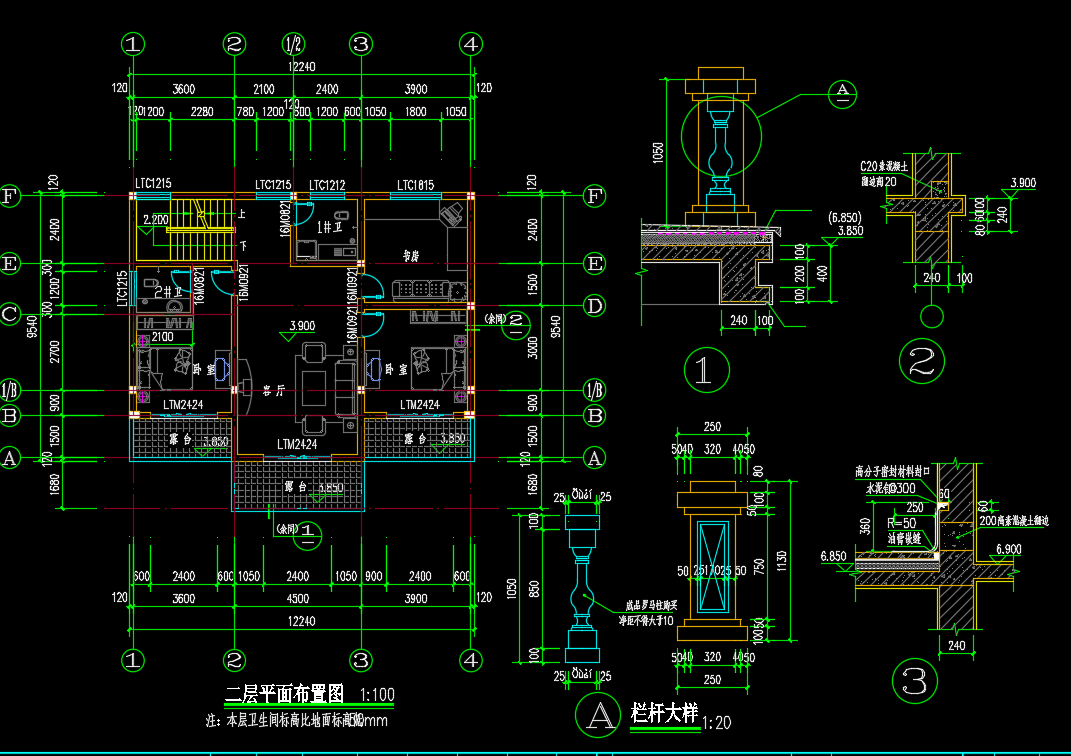Click the 2280 dimension text
Viewport: 1071px width, 756px height.
pos(202,111)
